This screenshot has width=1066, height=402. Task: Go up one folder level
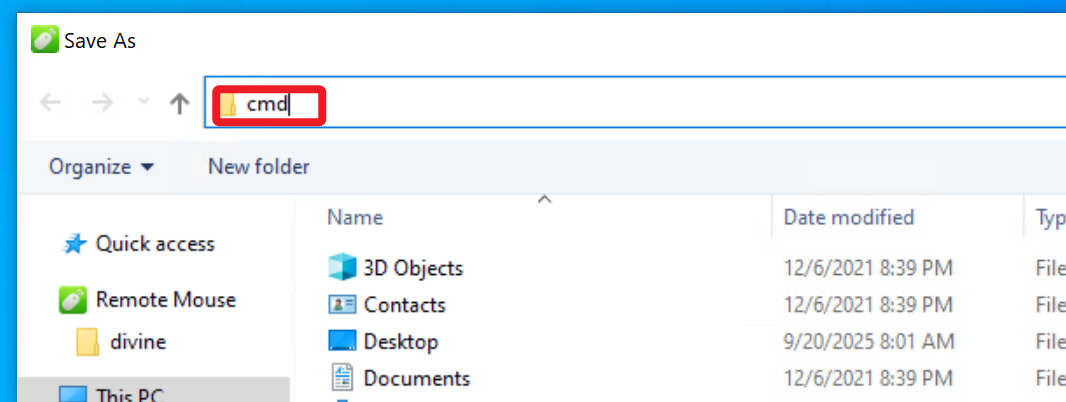[x=180, y=103]
